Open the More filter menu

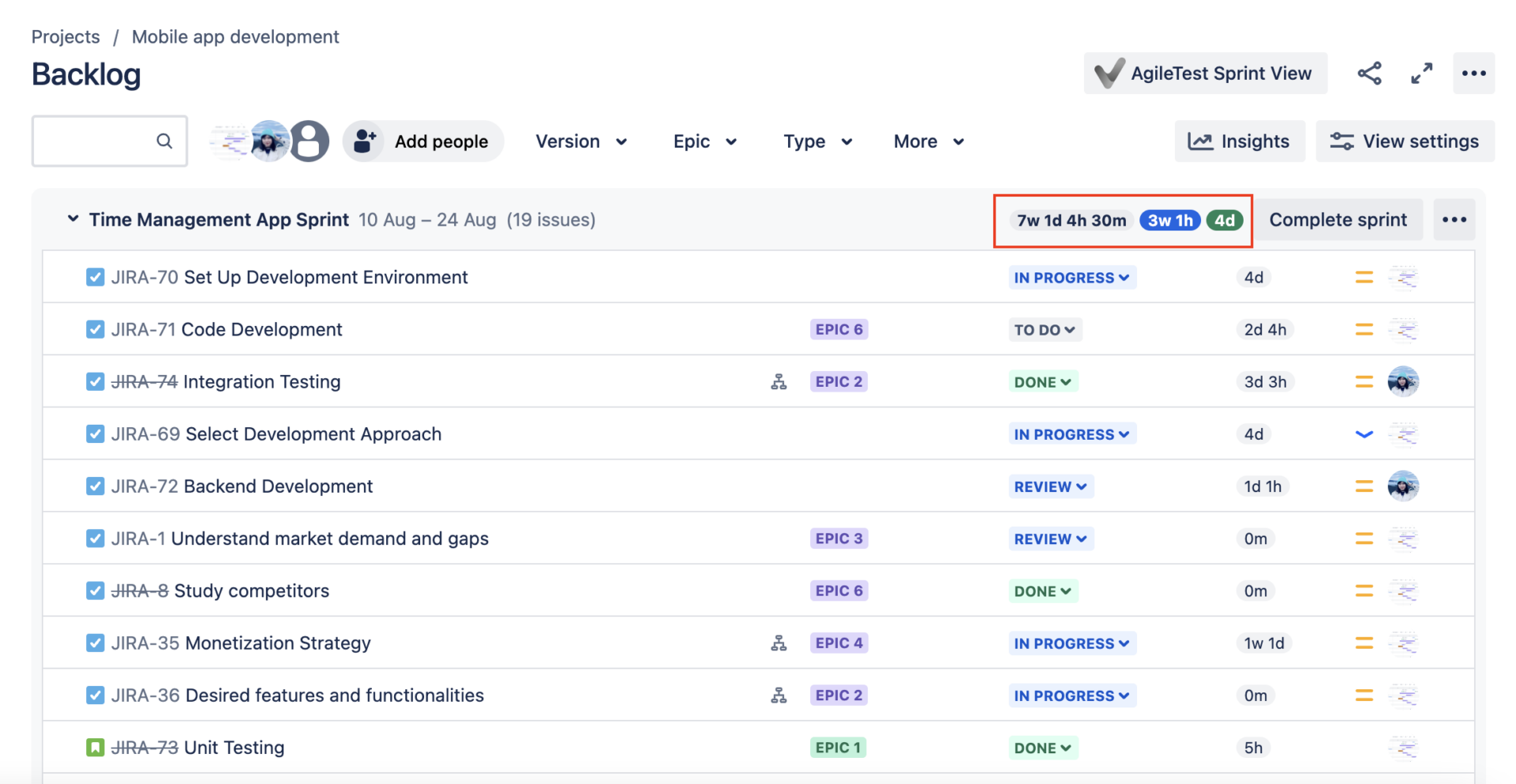click(x=928, y=141)
